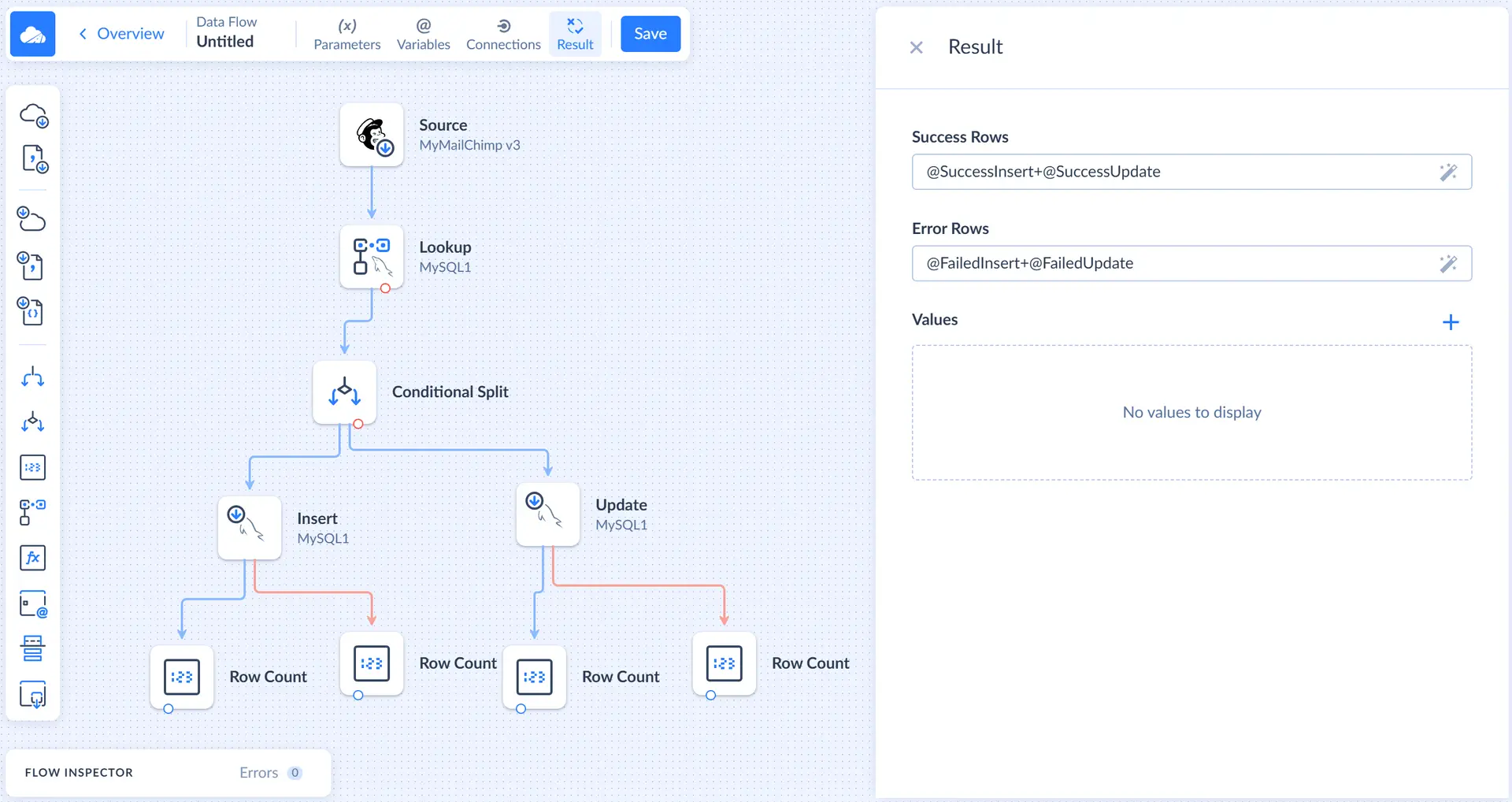Pick the bottom sidebar component icon
Image resolution: width=1512 pixels, height=802 pixels.
click(33, 695)
